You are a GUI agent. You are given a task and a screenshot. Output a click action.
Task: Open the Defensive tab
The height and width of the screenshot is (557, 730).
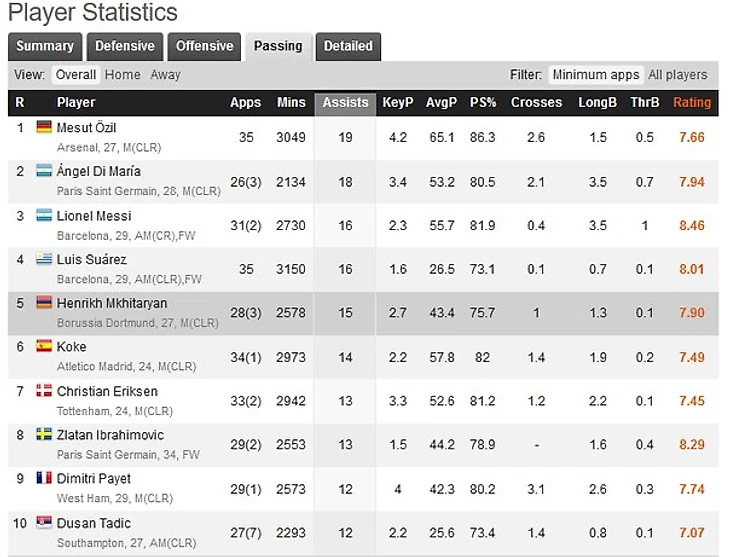click(125, 46)
